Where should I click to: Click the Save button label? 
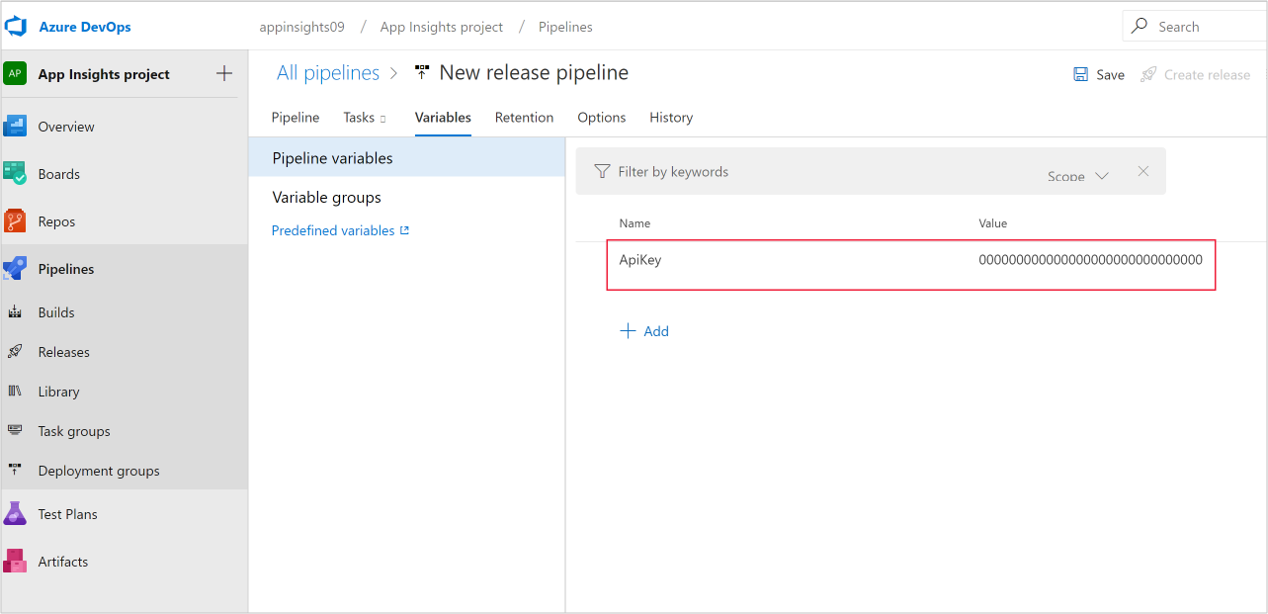tap(1110, 75)
